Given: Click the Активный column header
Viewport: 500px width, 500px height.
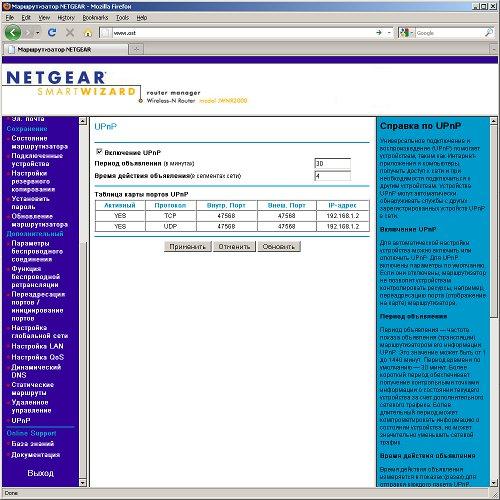Looking at the screenshot, I should coord(120,205).
